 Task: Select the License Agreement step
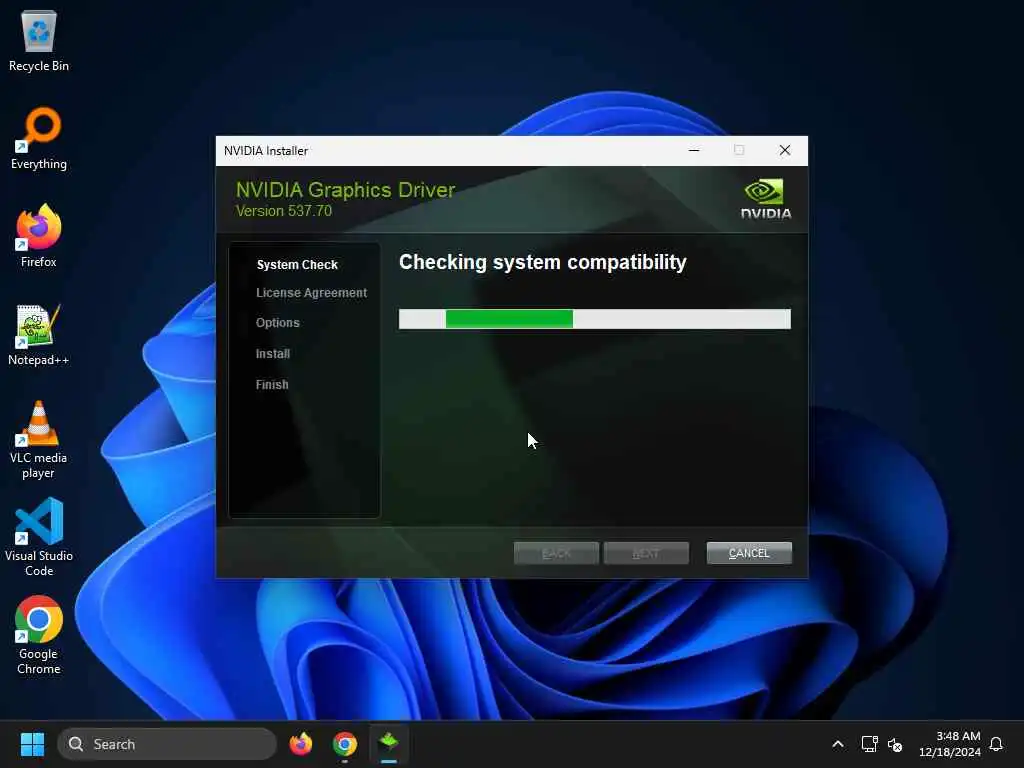[x=312, y=293]
